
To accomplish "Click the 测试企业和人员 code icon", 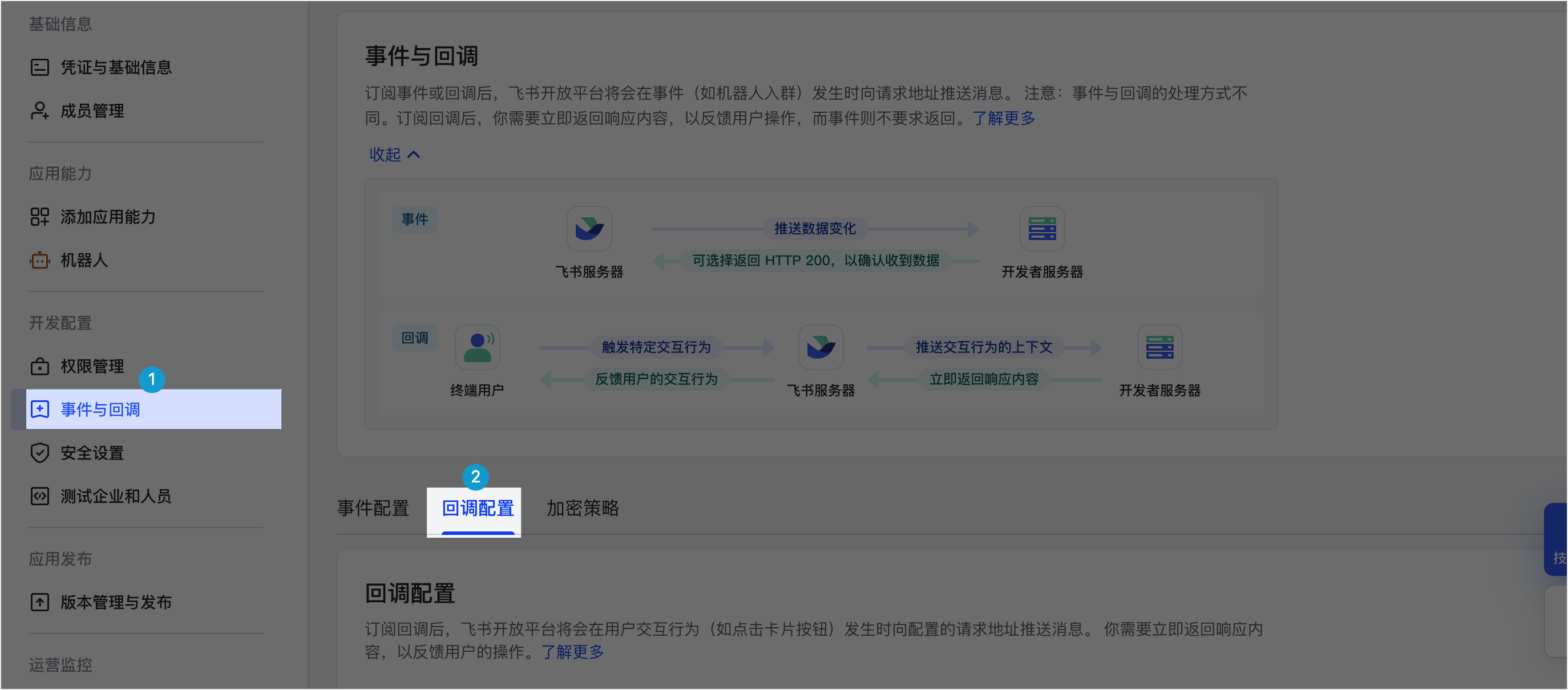I will [39, 496].
